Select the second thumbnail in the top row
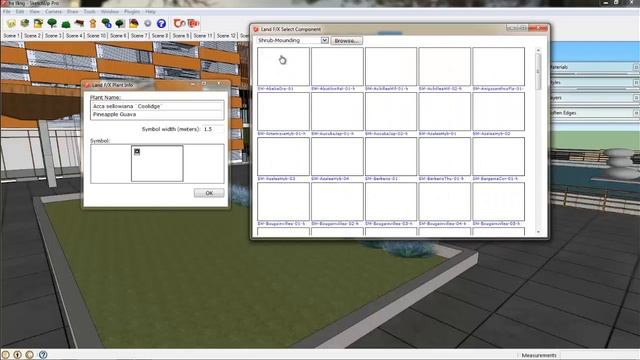Image resolution: width=640 pixels, height=360 pixels. [337, 67]
